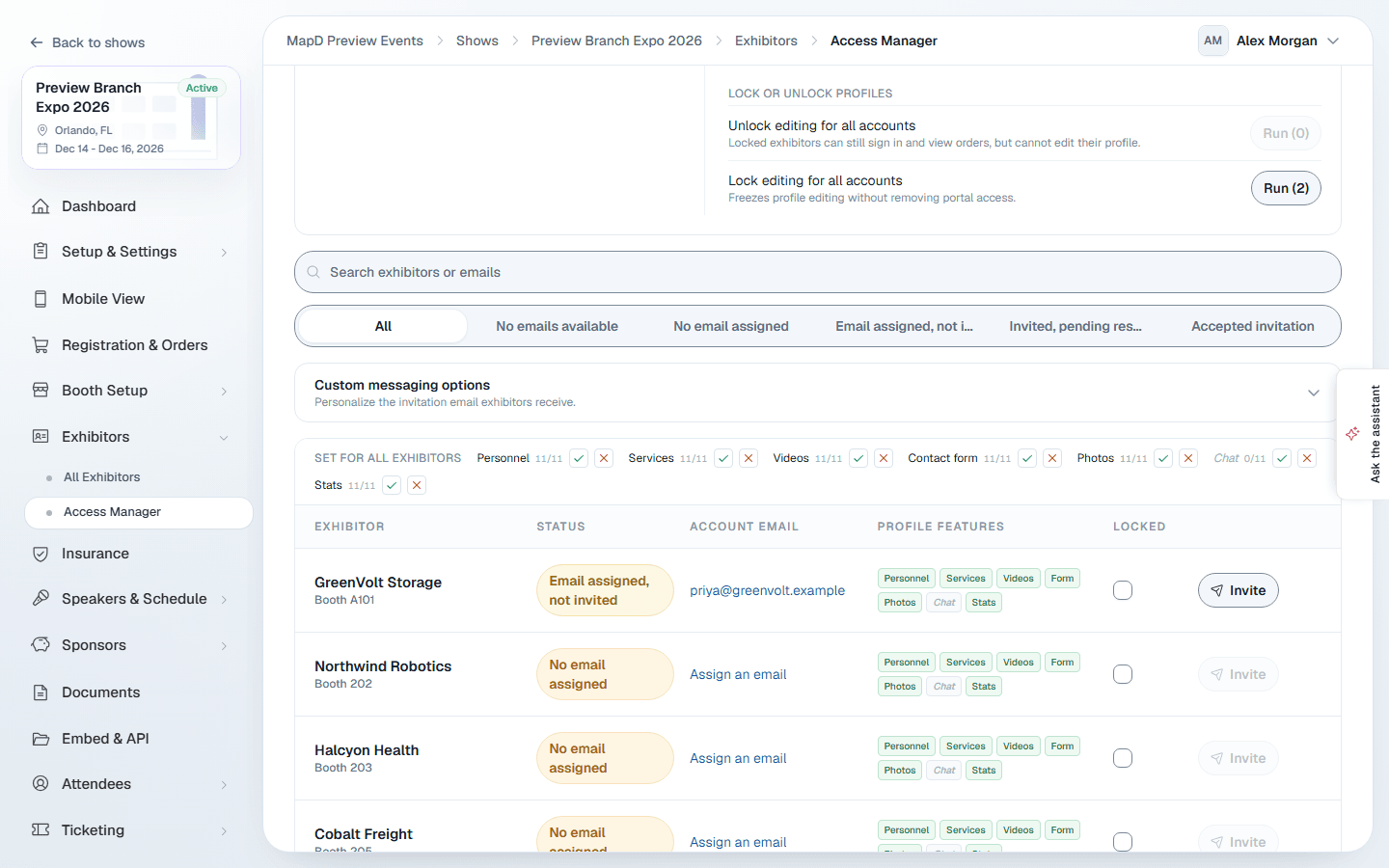Open the Shows breadcrumb link
Screen dimensions: 1389x868
click(477, 41)
